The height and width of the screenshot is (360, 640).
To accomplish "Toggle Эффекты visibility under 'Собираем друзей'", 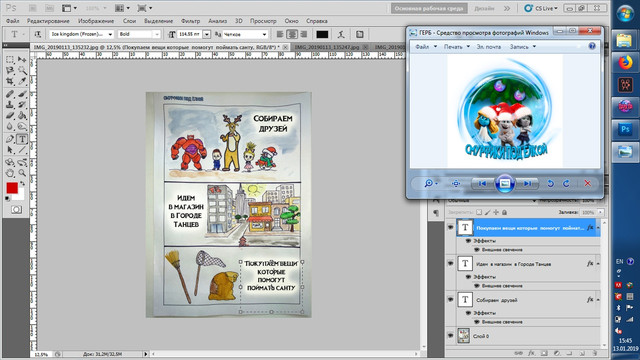I will tap(469, 313).
